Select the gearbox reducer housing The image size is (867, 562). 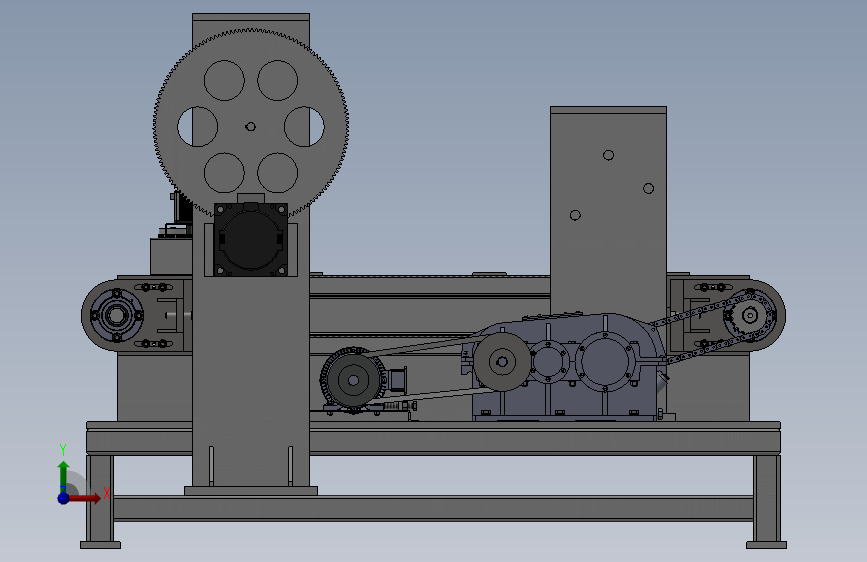(x=570, y=370)
